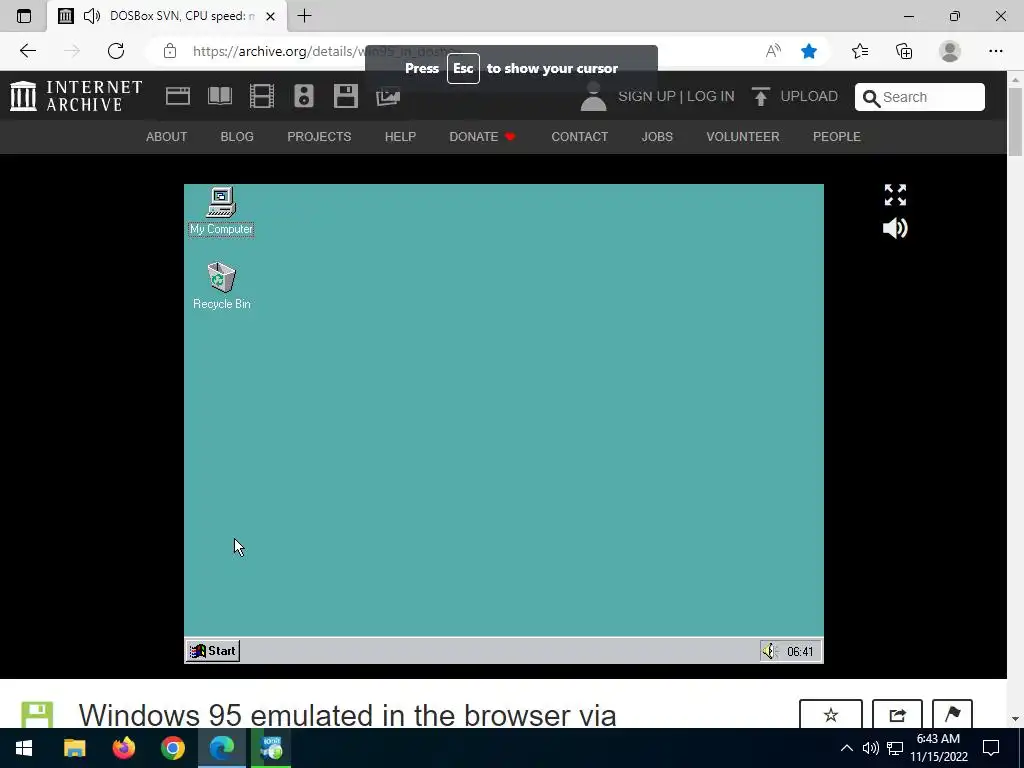This screenshot has width=1024, height=768.
Task: View site information lock icon
Action: pyautogui.click(x=170, y=51)
